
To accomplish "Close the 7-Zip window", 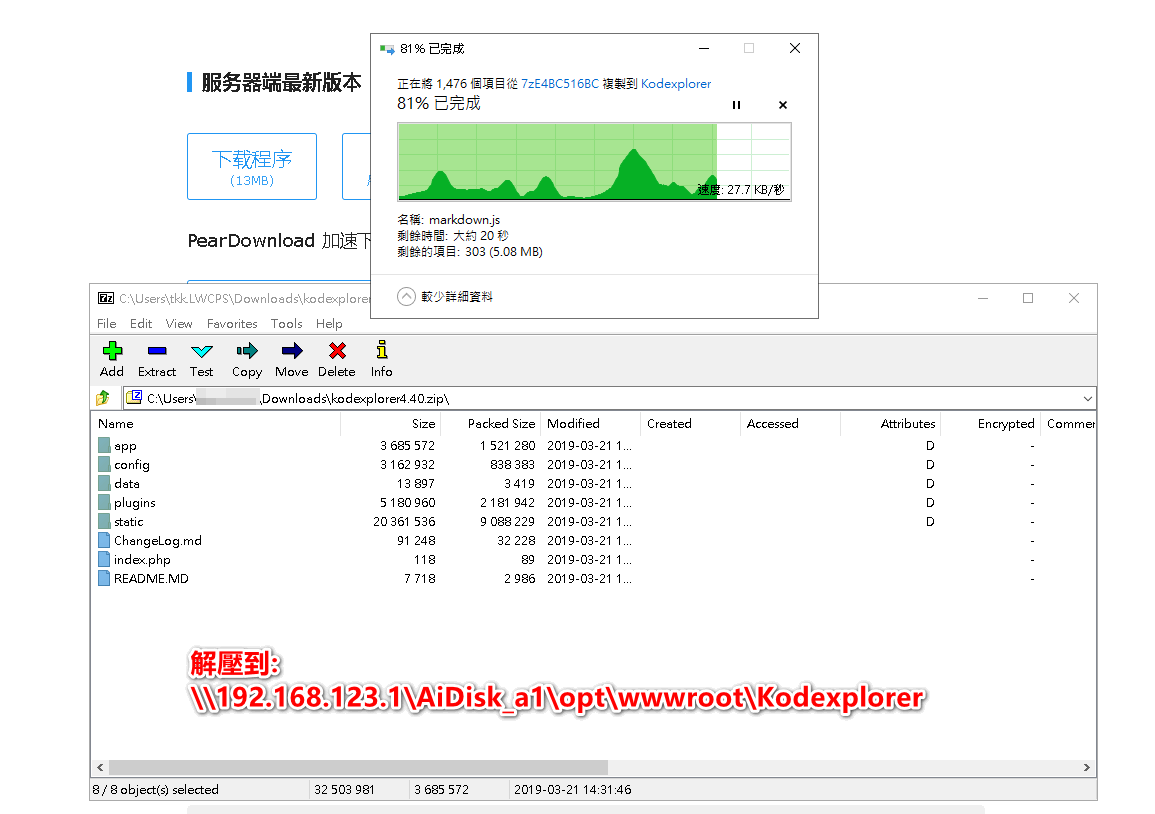I will point(1073,298).
